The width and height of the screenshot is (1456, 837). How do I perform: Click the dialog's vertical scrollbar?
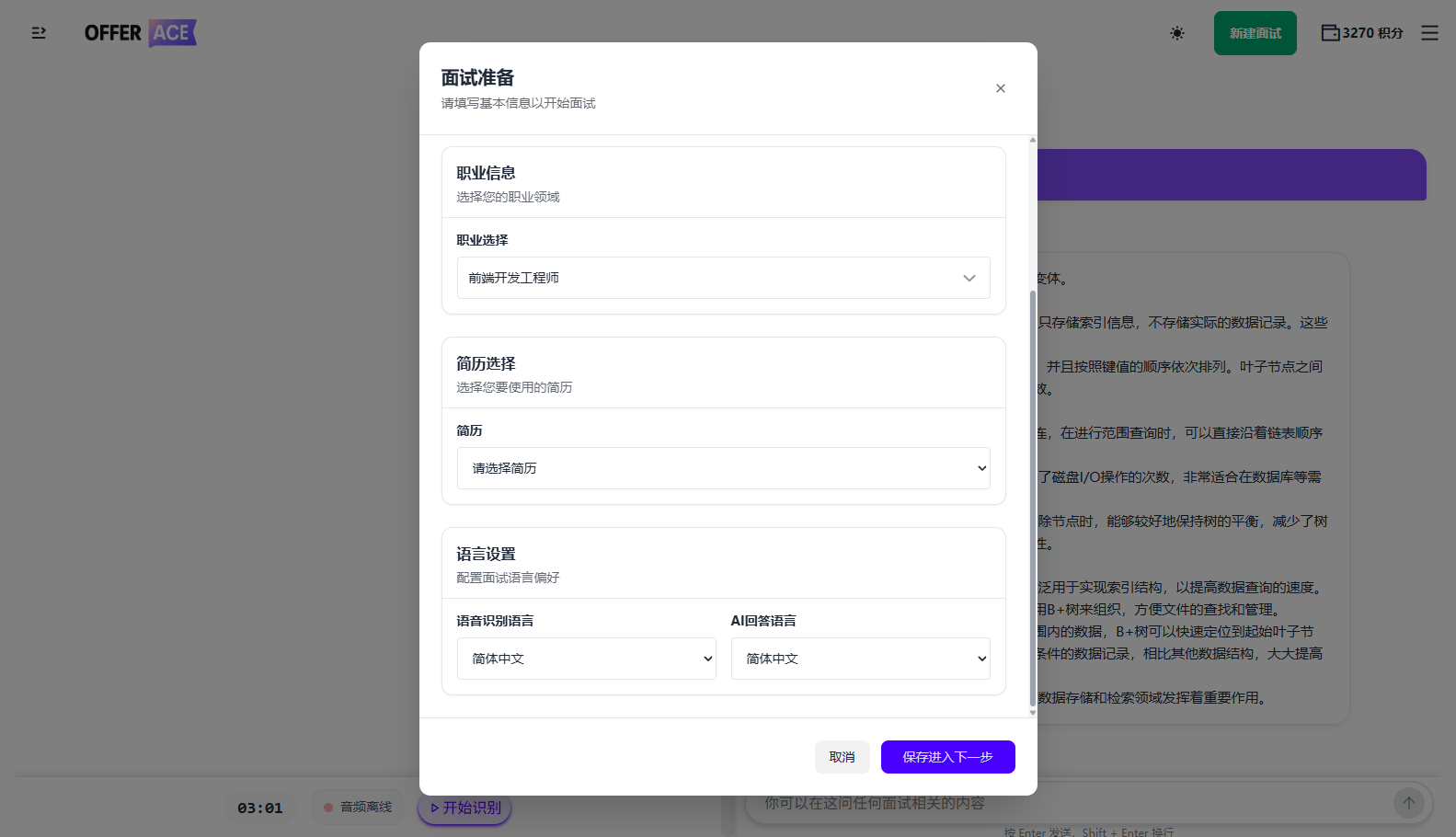point(1033,497)
